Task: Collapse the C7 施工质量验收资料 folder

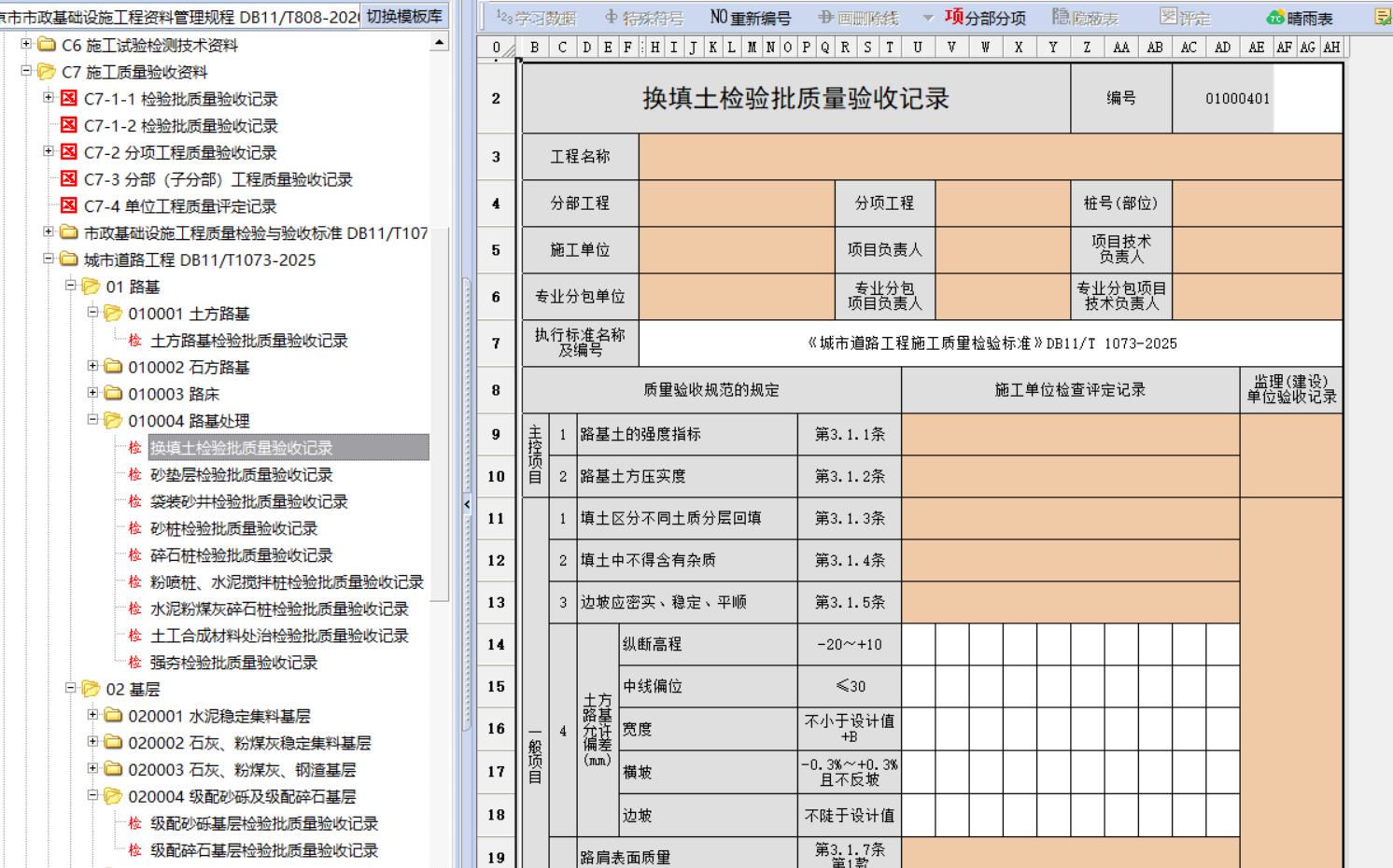Action: tap(26, 71)
